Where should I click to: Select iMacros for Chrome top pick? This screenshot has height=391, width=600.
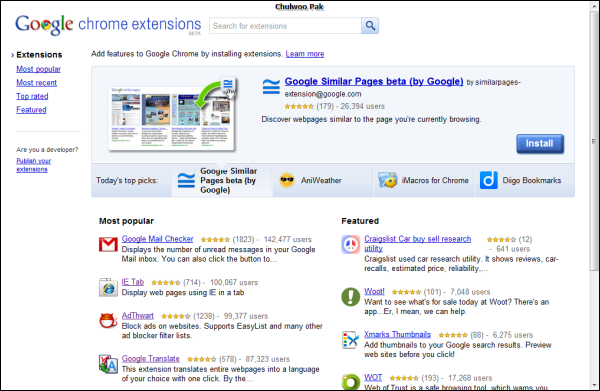423,180
